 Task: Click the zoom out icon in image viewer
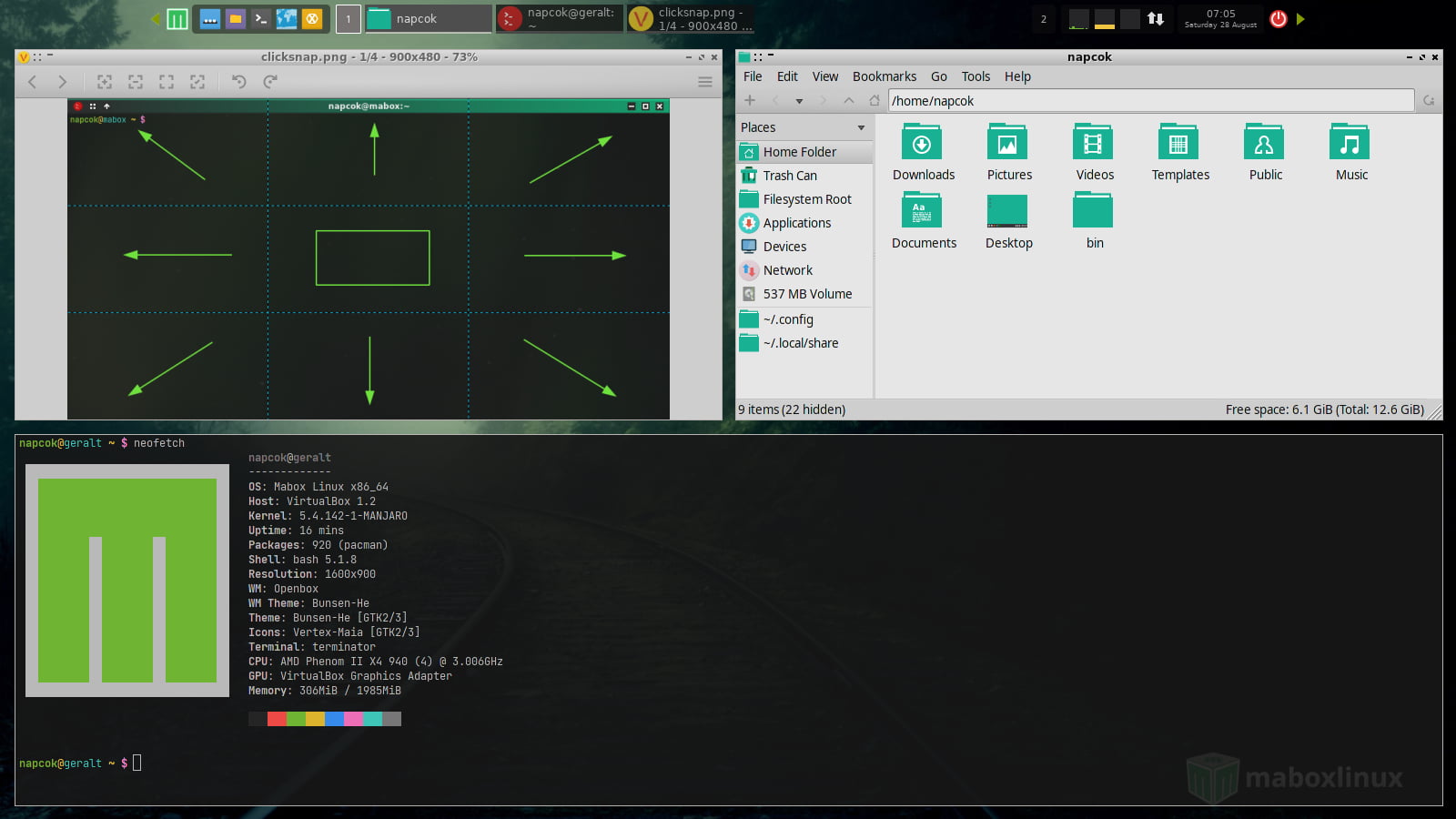(x=136, y=82)
